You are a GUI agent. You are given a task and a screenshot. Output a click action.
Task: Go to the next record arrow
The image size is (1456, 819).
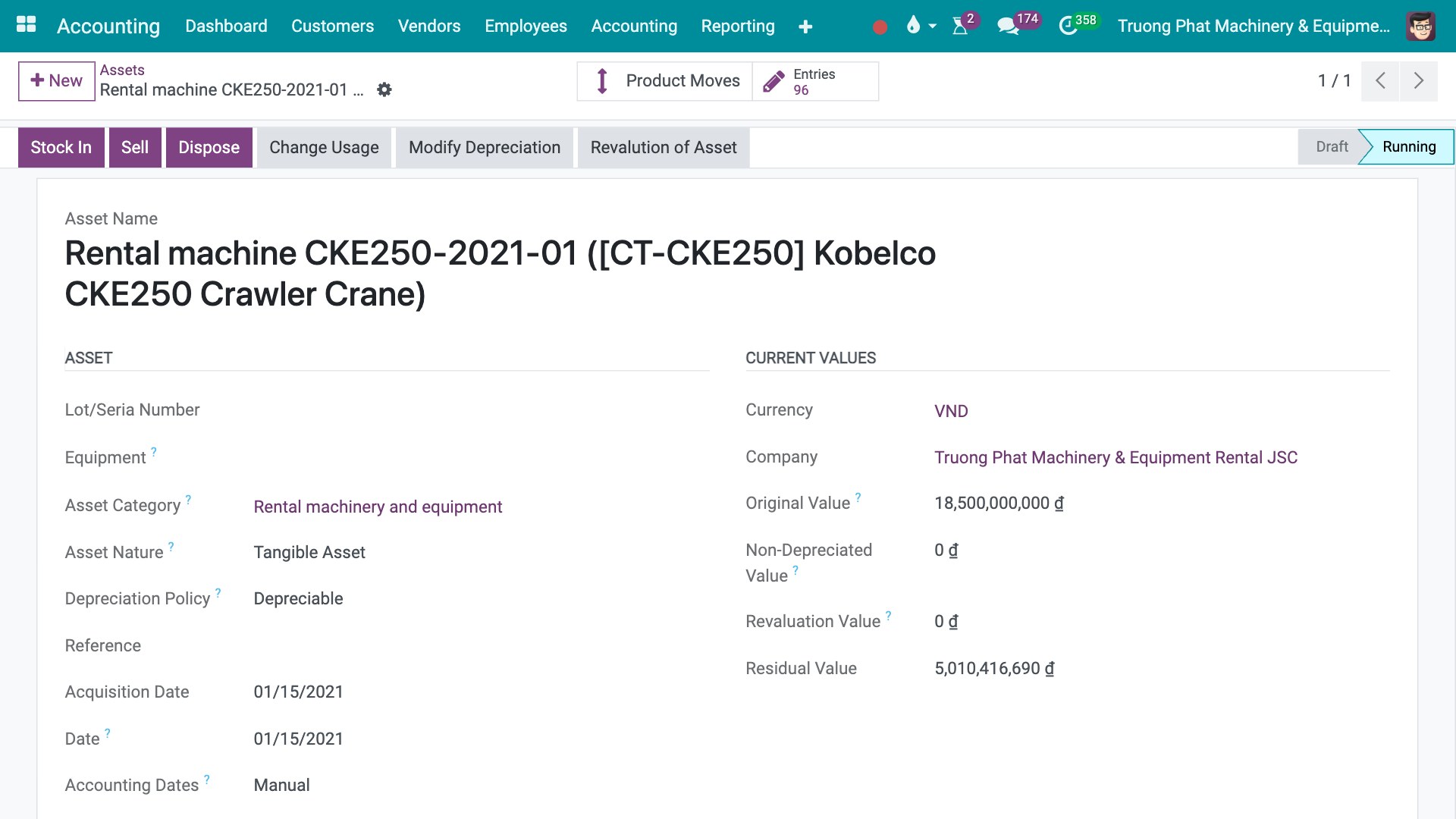click(x=1418, y=80)
